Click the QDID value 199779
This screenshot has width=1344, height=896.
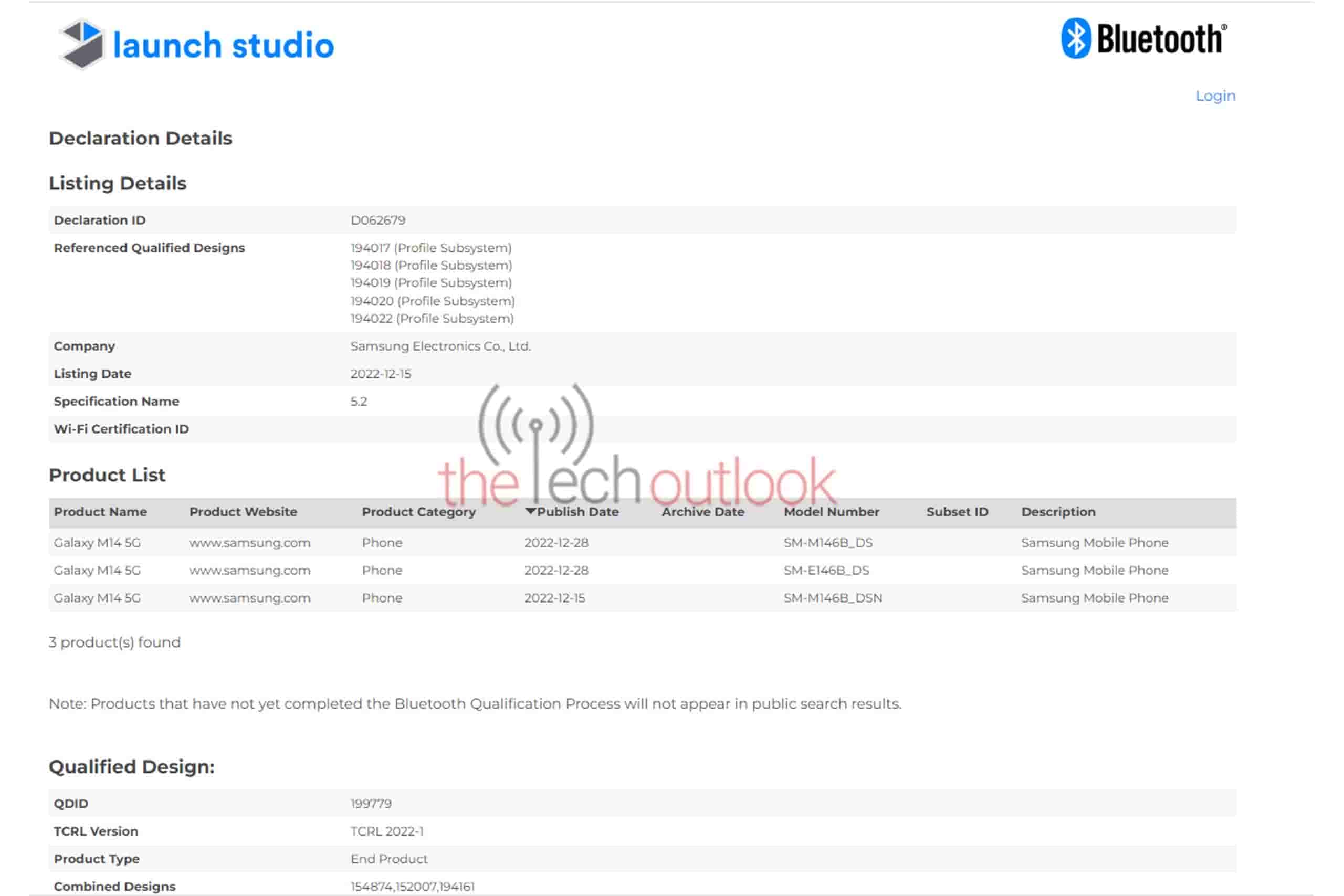point(370,803)
